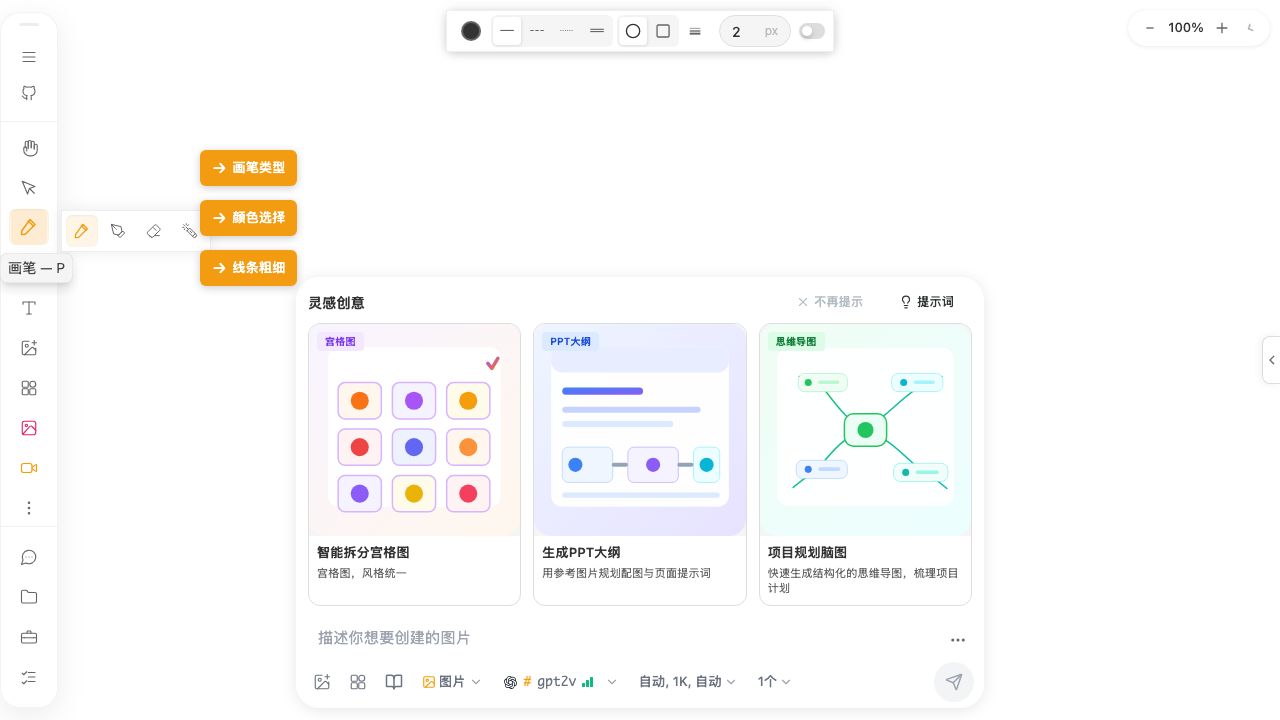Select the solid line style

click(x=507, y=31)
